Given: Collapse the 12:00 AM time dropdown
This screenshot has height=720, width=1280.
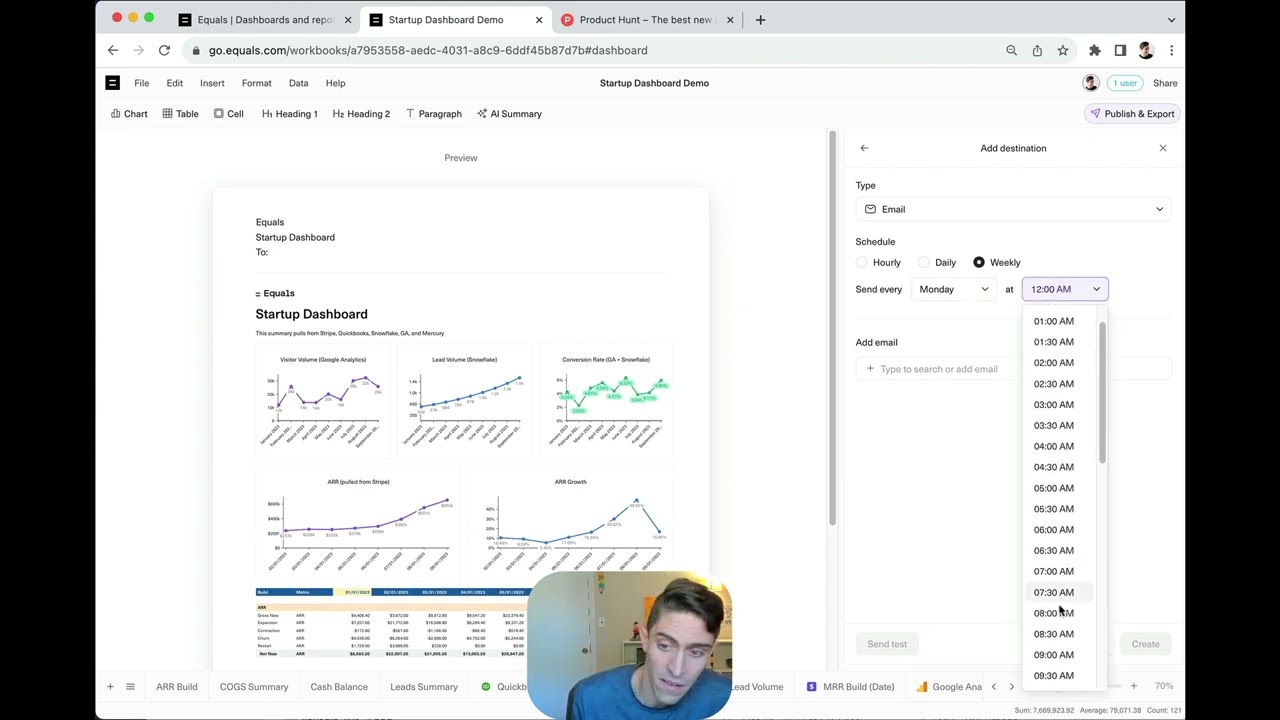Looking at the screenshot, I should point(1065,289).
